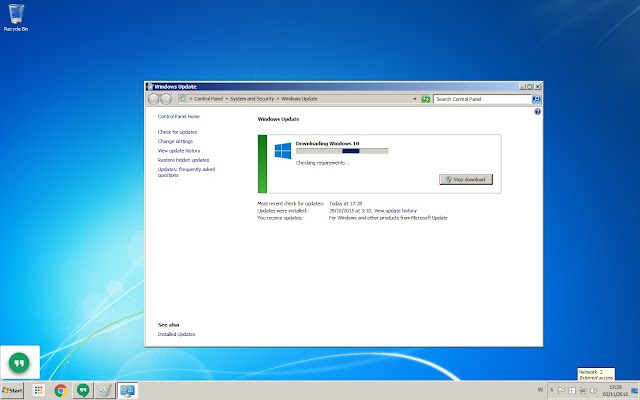Go to Control Panel Home
Image resolution: width=640 pixels, height=400 pixels.
click(179, 116)
